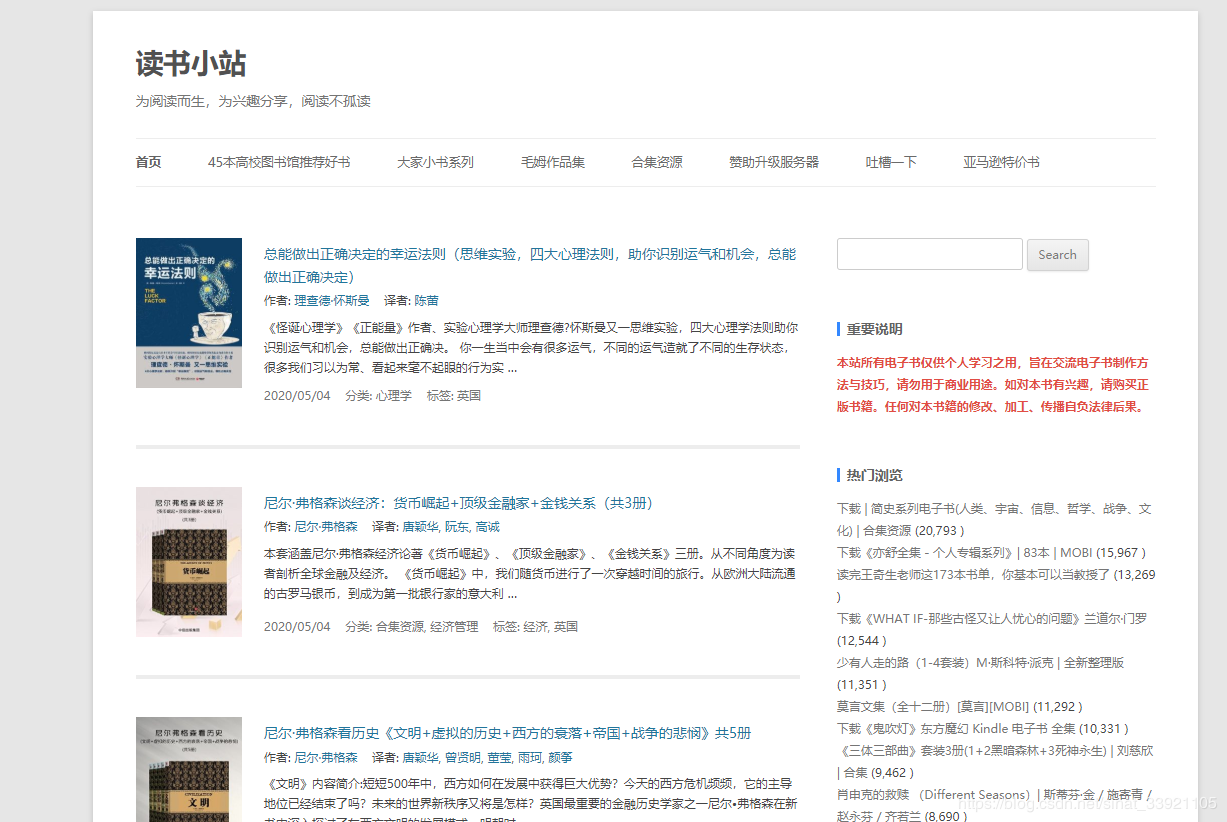Screen dimensions: 1227x822
Task: Select translator link 陈蕾
Action: coord(426,300)
